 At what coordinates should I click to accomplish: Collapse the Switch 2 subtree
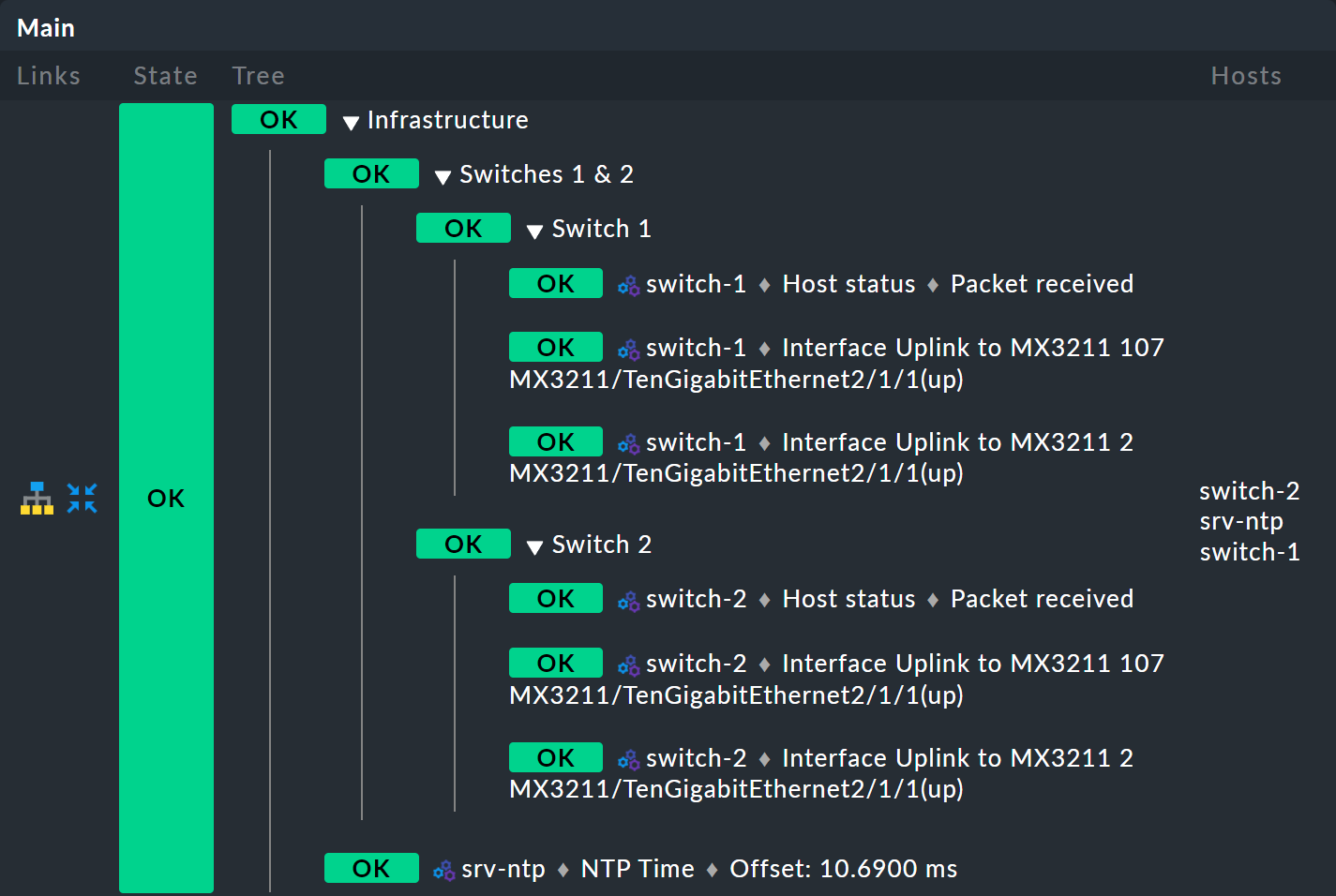(x=535, y=546)
